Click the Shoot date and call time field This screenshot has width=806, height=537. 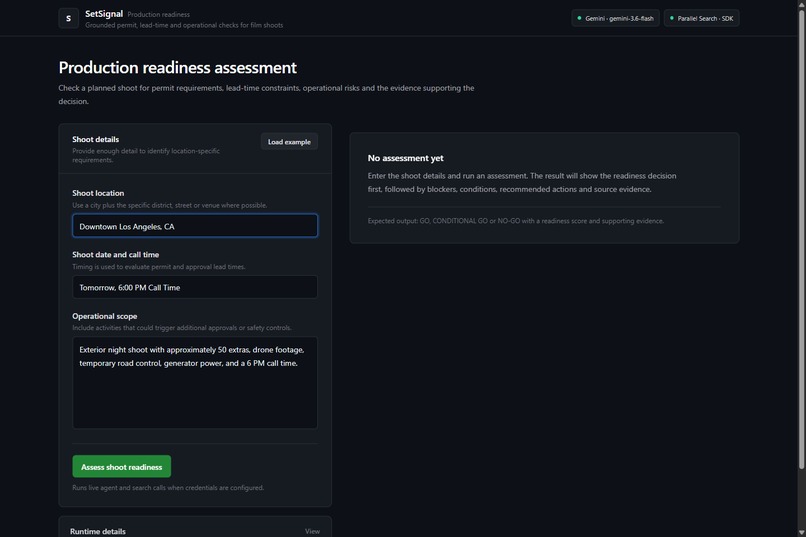coord(195,287)
